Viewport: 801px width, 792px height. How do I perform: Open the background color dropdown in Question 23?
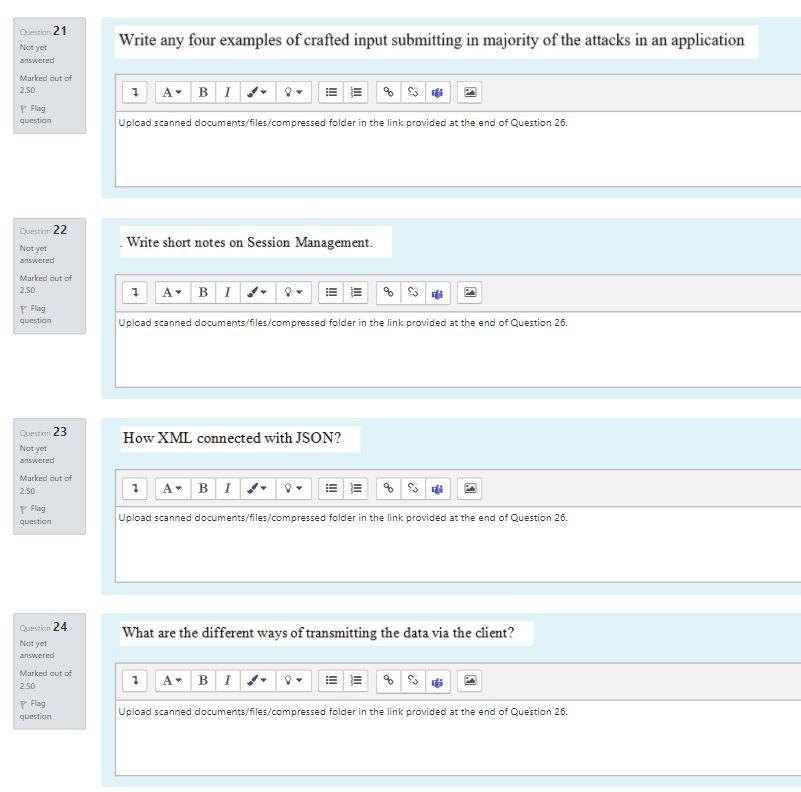coord(290,488)
